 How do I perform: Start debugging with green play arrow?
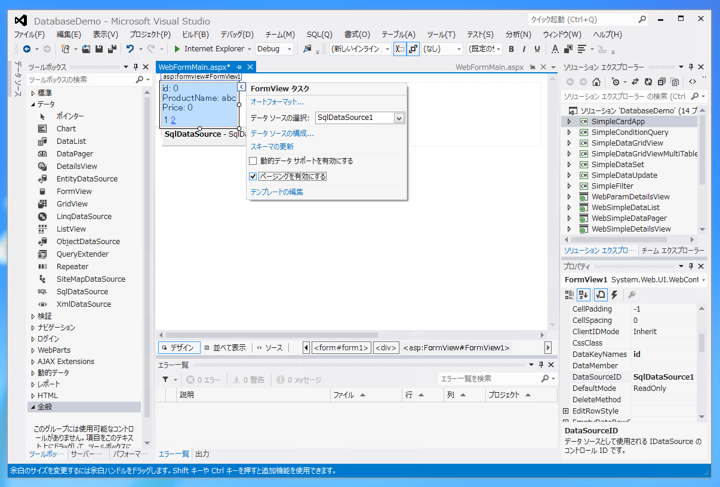177,49
